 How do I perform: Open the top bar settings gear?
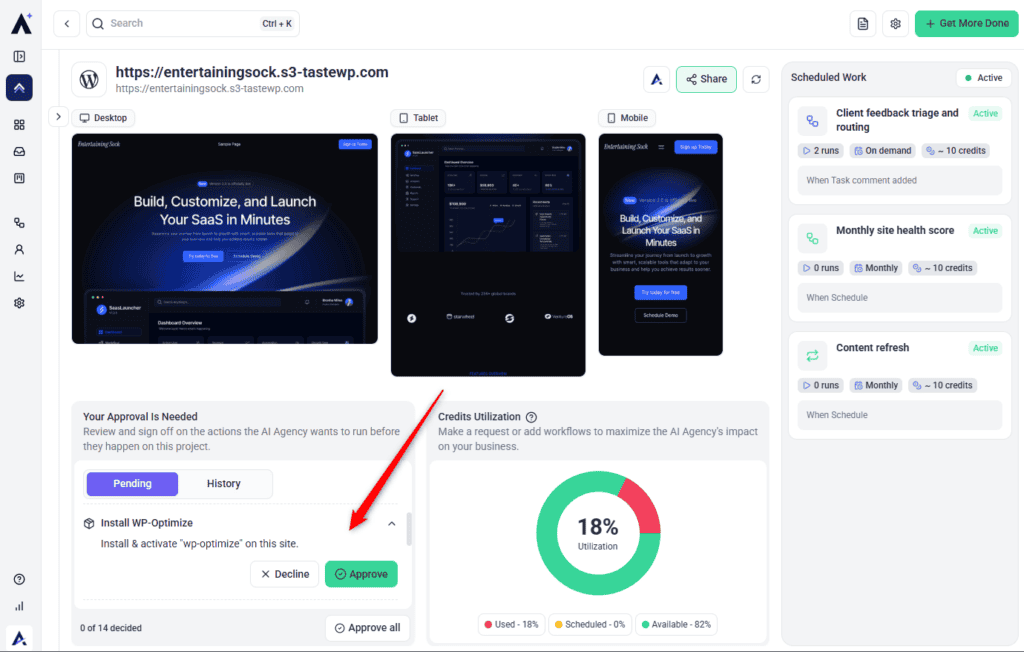pyautogui.click(x=895, y=24)
